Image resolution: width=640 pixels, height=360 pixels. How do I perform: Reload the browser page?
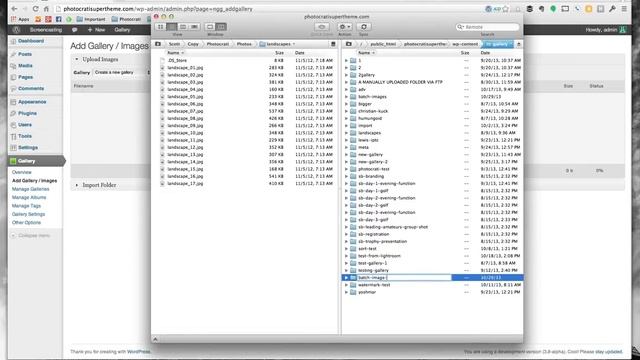(36, 9)
